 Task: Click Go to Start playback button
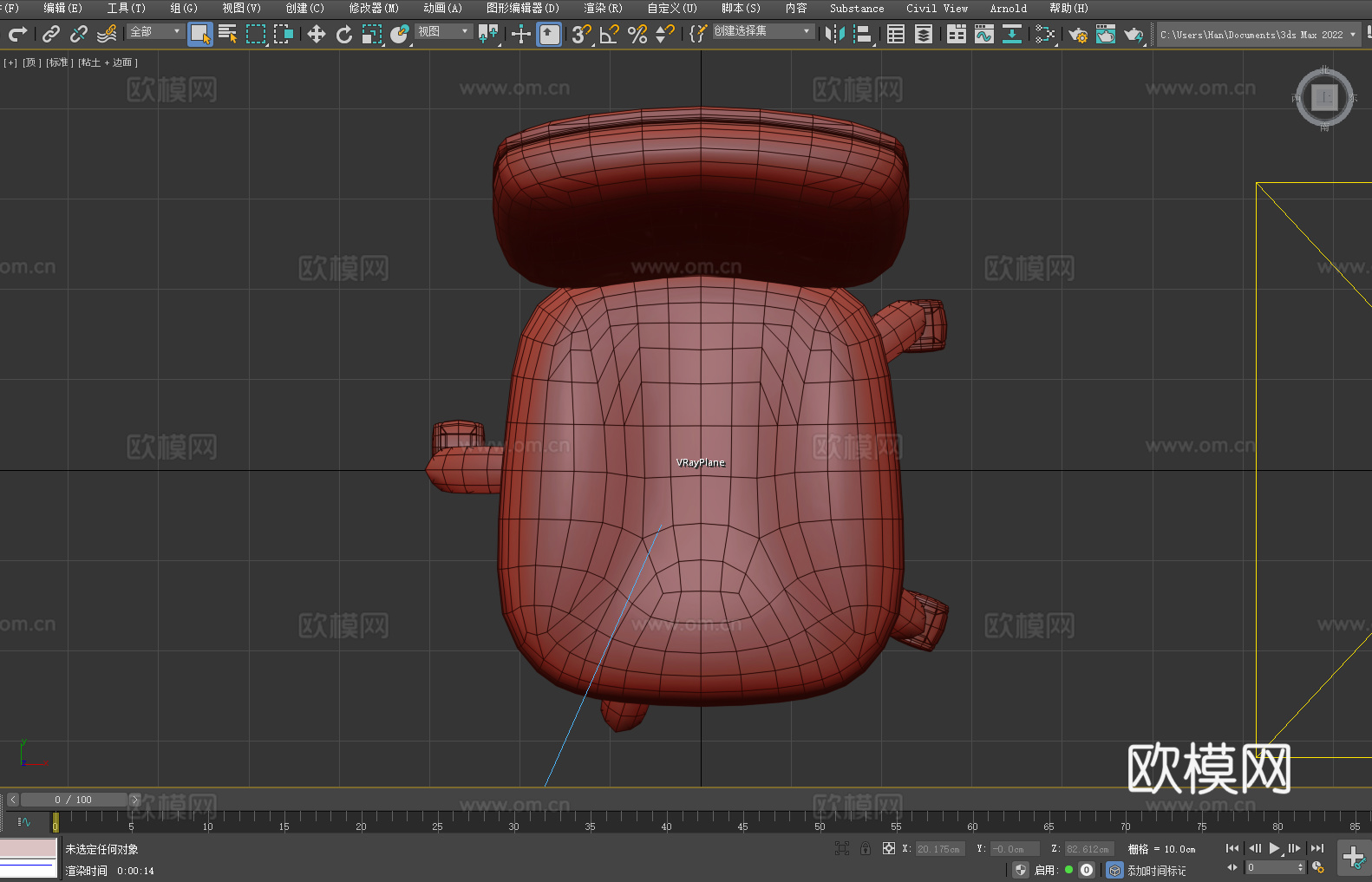[1232, 848]
